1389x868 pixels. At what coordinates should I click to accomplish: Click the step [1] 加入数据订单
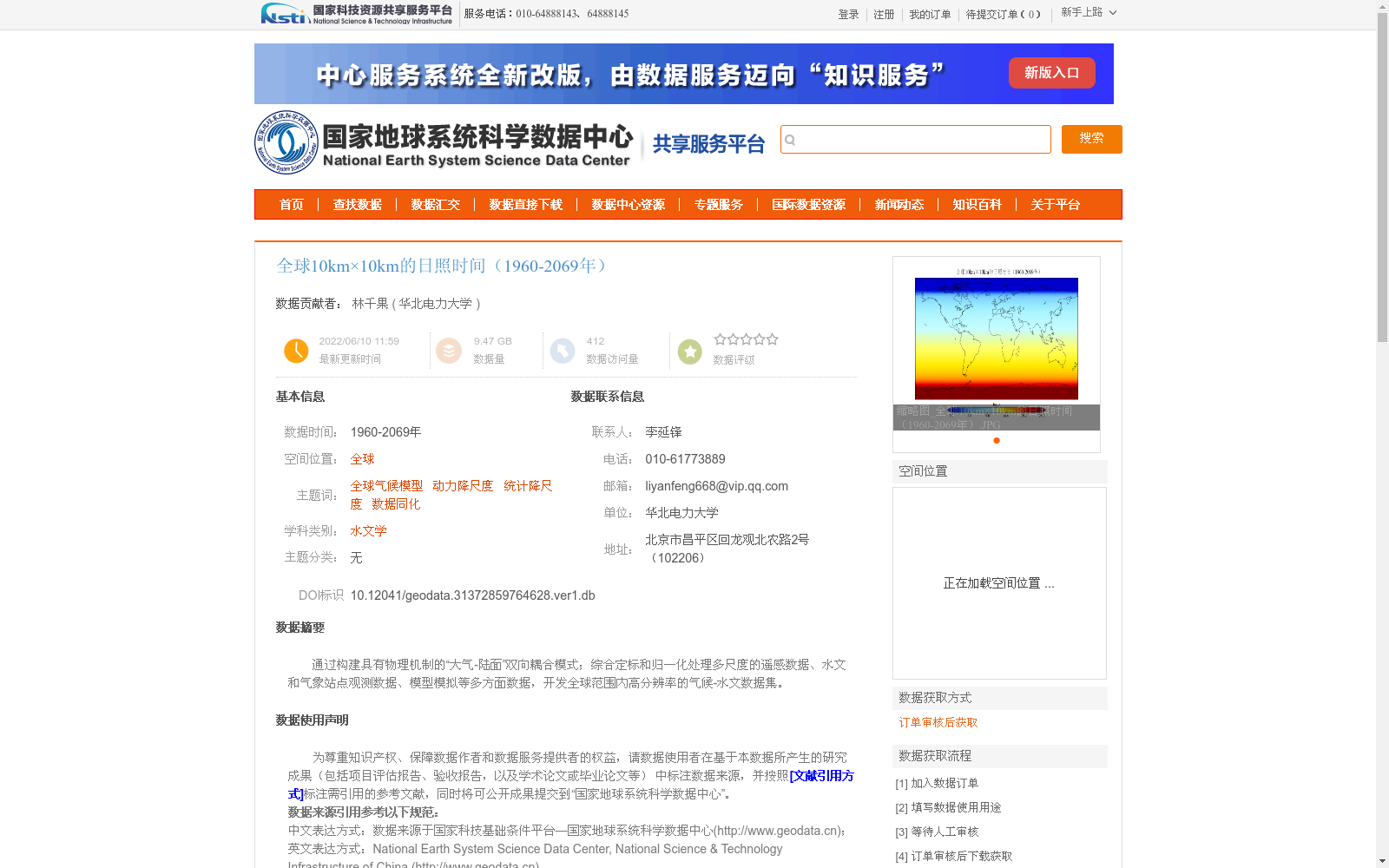(937, 784)
